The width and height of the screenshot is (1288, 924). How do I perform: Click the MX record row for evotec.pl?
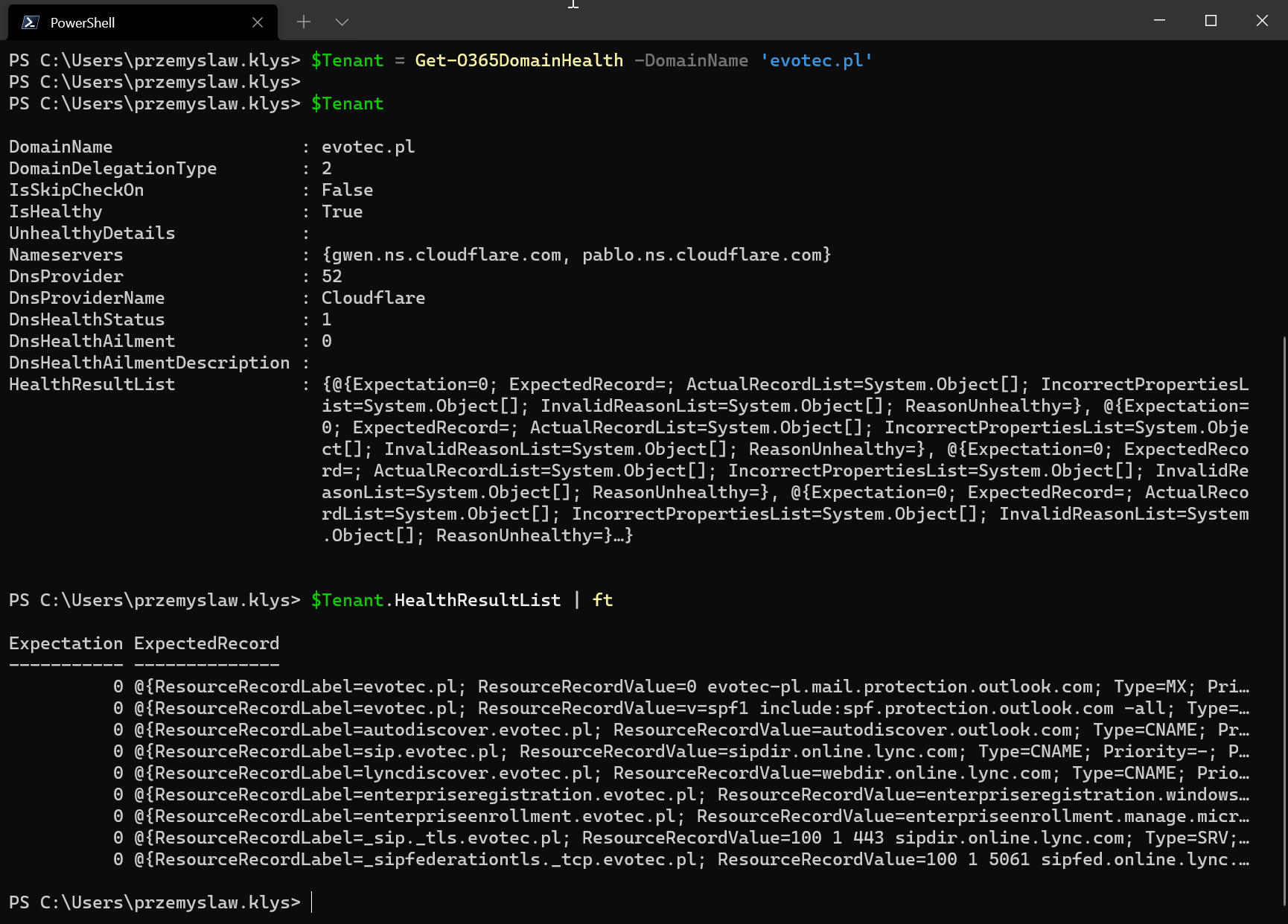521,686
